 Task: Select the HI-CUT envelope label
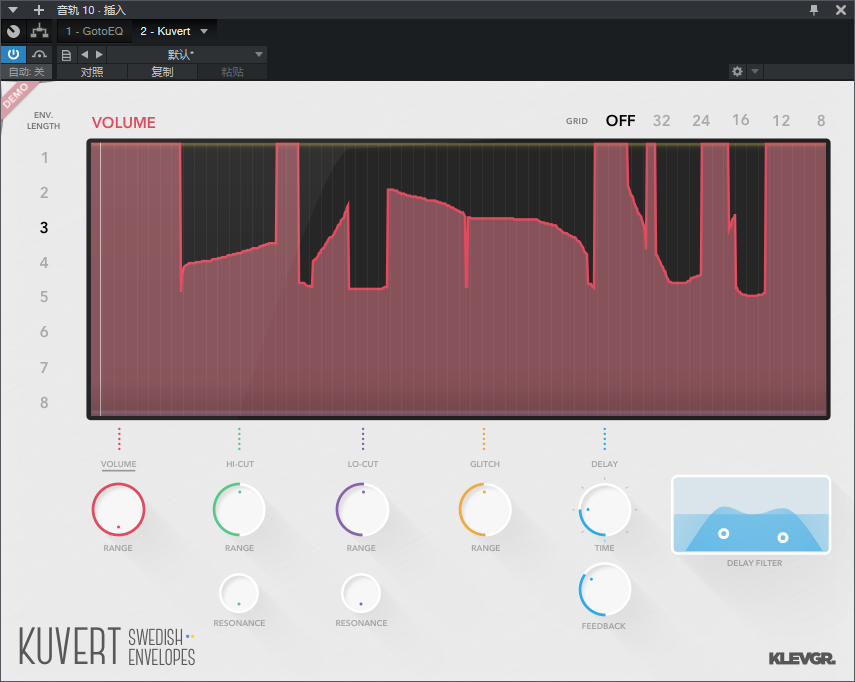tap(240, 464)
